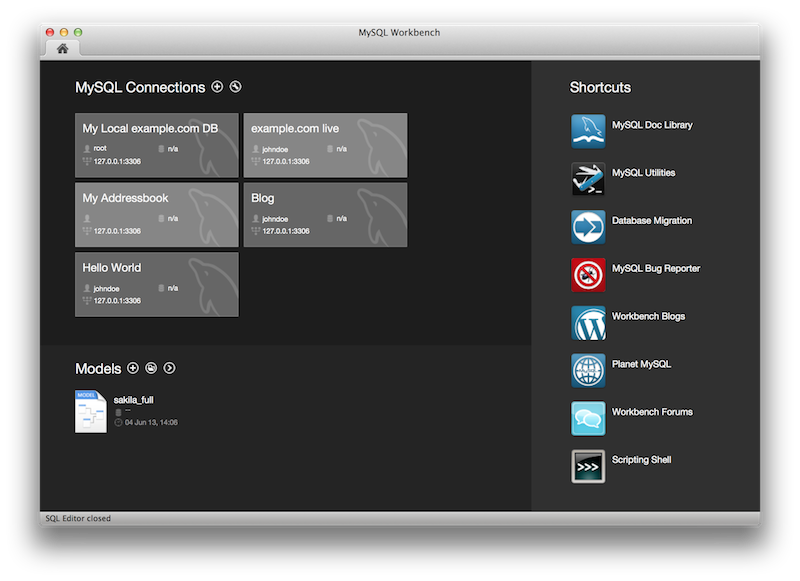The width and height of the screenshot is (800, 581).
Task: Create a new model with plus icon
Action: 133,369
